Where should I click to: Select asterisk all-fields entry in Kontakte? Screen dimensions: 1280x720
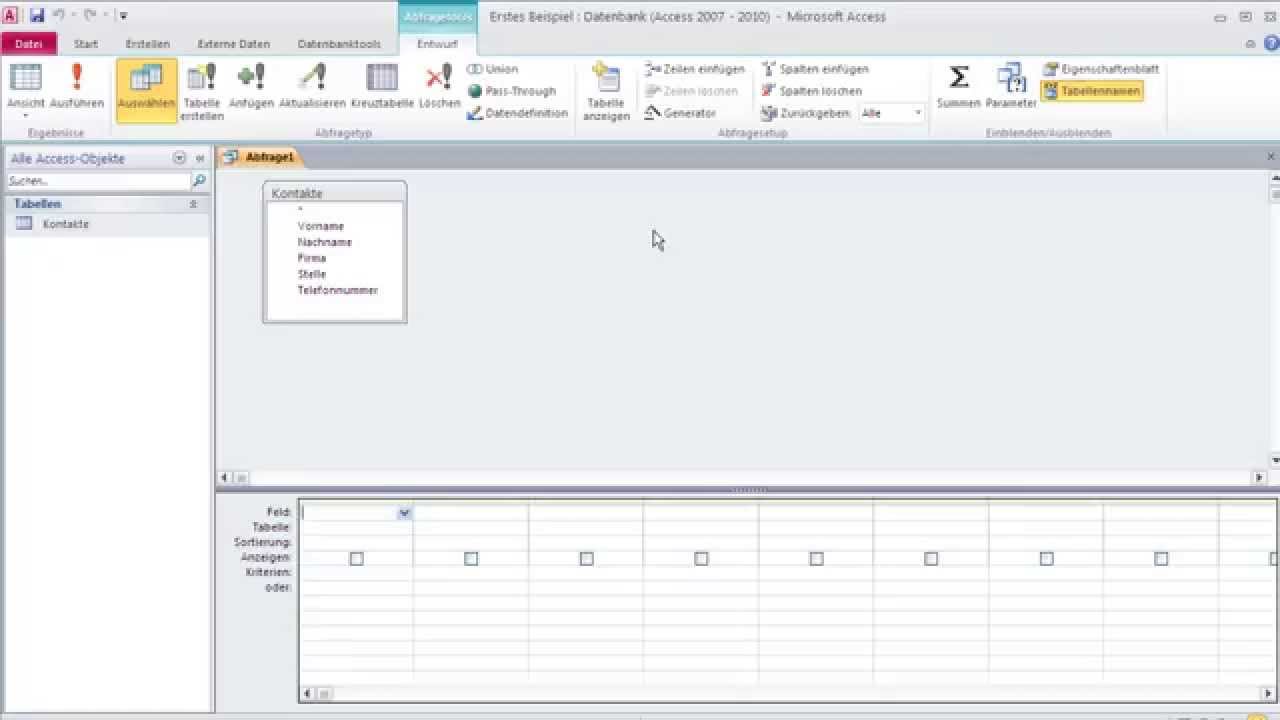coord(300,210)
